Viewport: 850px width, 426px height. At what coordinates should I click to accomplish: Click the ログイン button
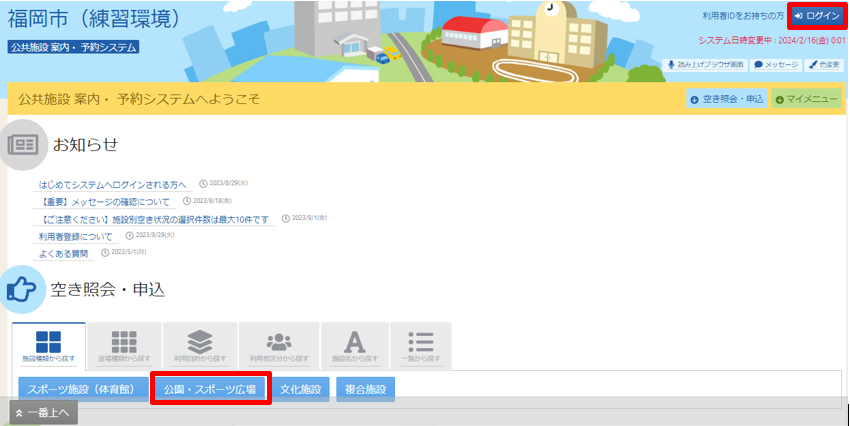pos(817,16)
